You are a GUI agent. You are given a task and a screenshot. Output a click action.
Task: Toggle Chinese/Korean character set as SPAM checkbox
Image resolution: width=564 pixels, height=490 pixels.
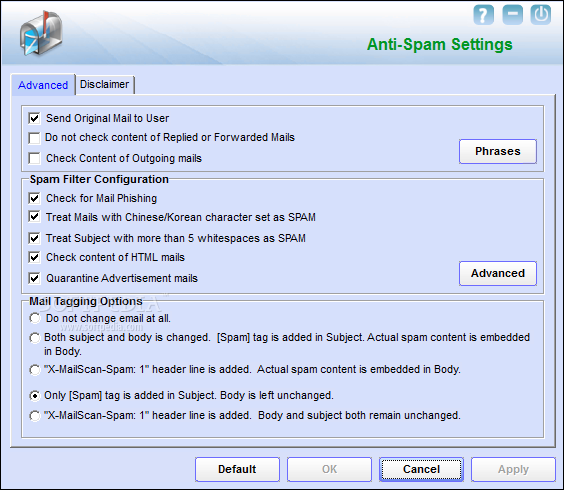coord(35,217)
